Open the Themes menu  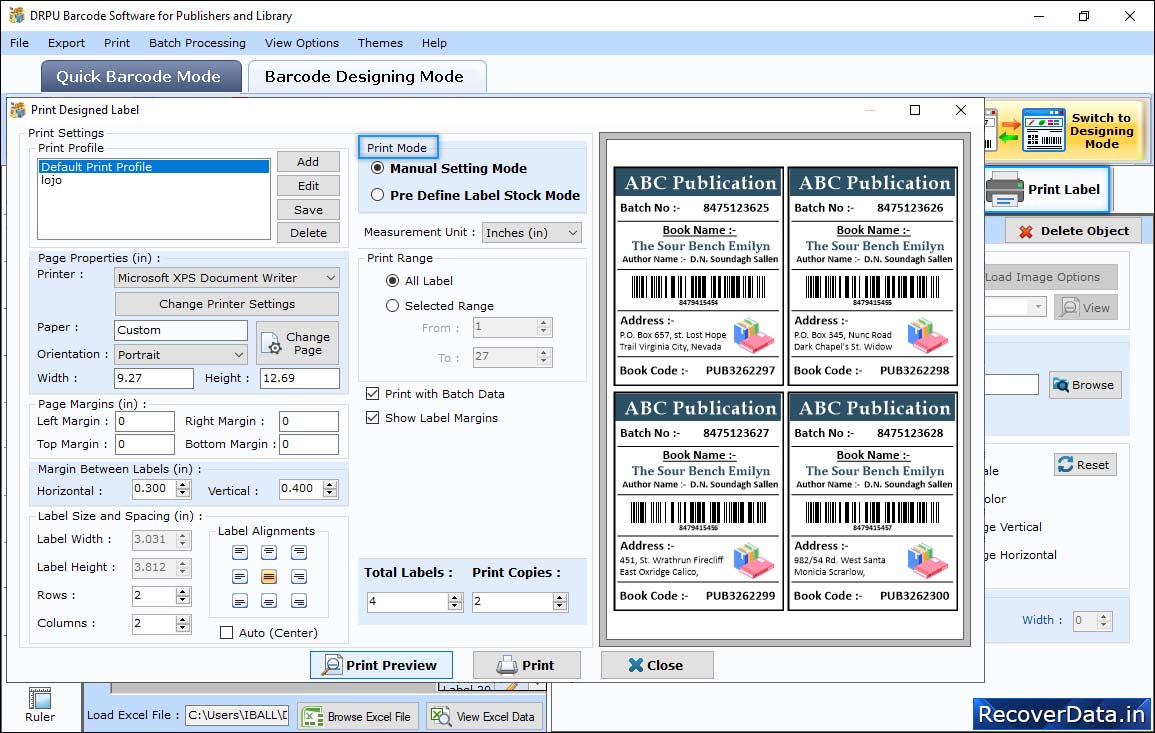pos(380,43)
